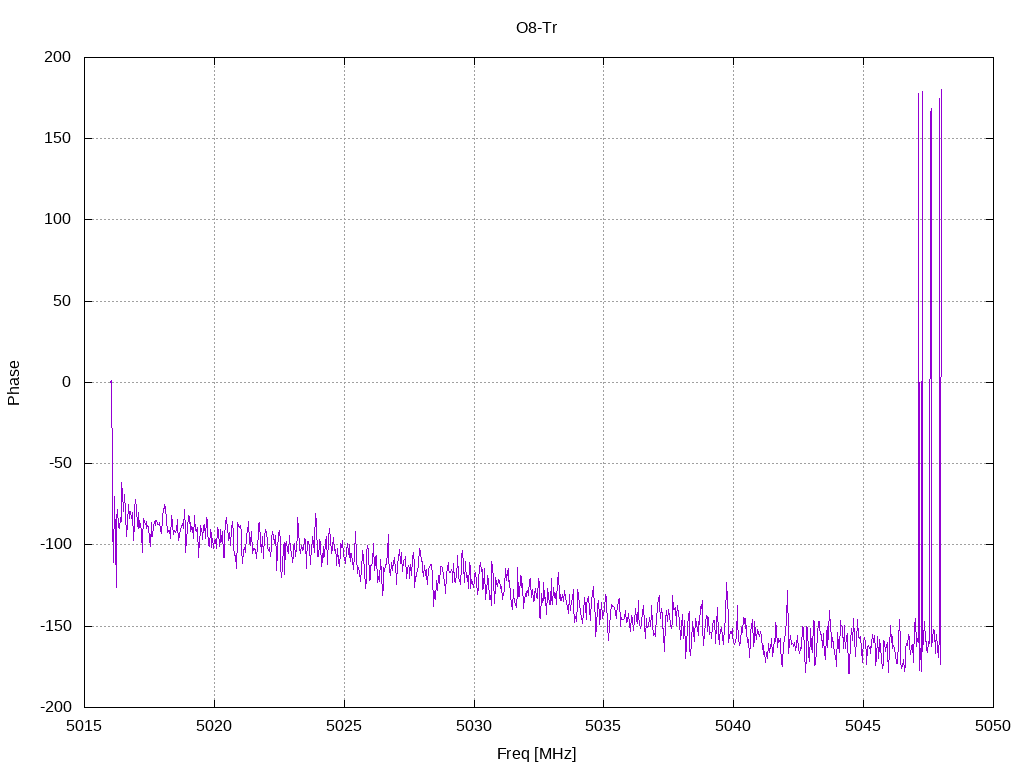
Task: Click the y-axis tick label -100
Action: 56,544
